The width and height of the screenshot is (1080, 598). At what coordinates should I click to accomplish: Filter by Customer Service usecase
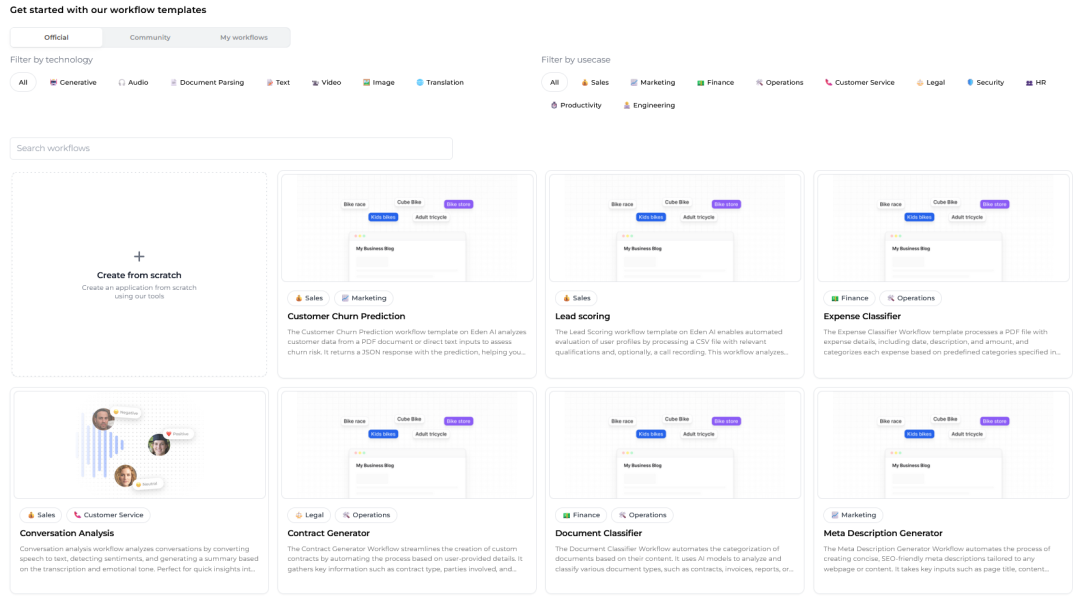(860, 83)
